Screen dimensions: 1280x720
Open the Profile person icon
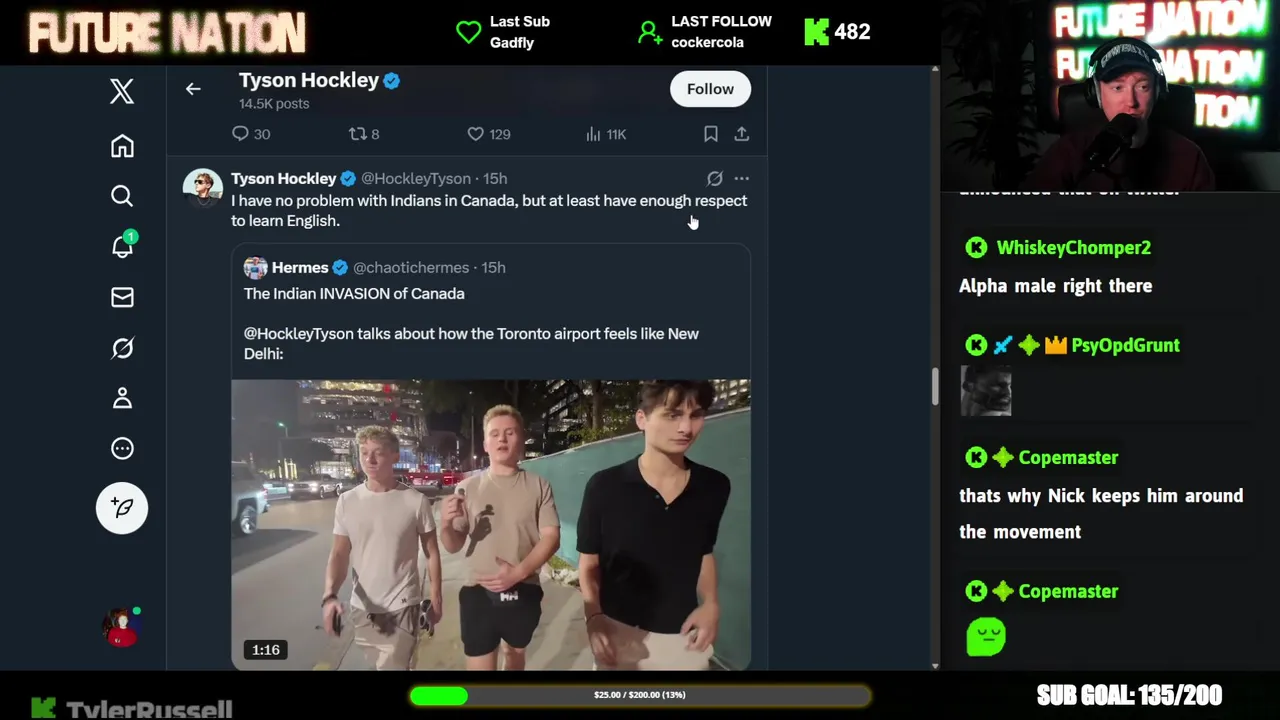tap(122, 398)
